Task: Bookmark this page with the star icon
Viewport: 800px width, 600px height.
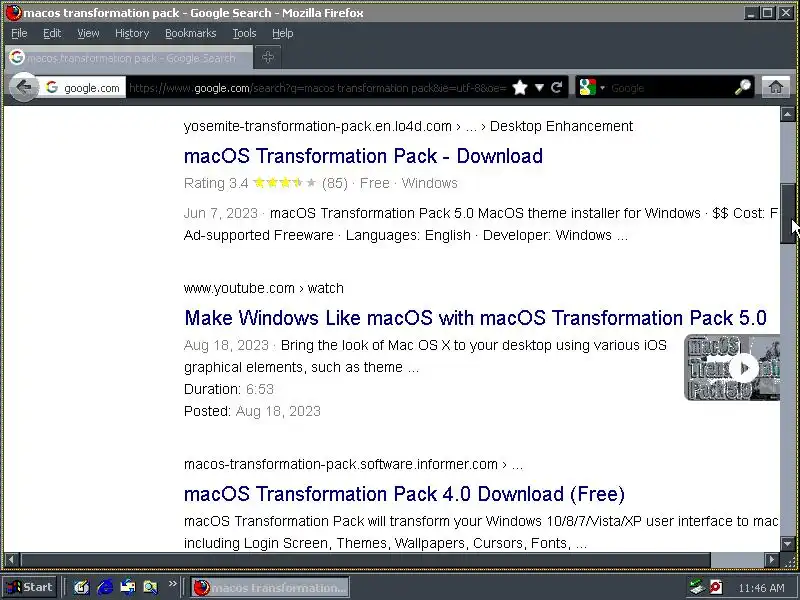Action: [519, 88]
